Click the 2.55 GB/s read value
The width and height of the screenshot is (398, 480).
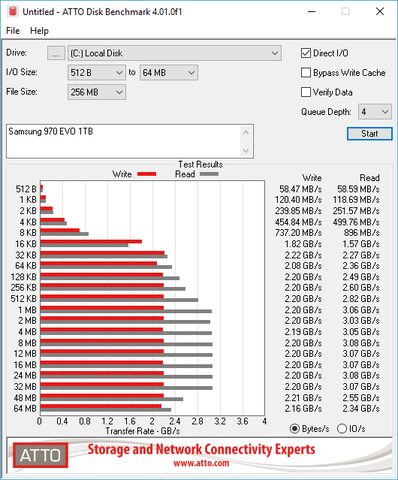361,398
